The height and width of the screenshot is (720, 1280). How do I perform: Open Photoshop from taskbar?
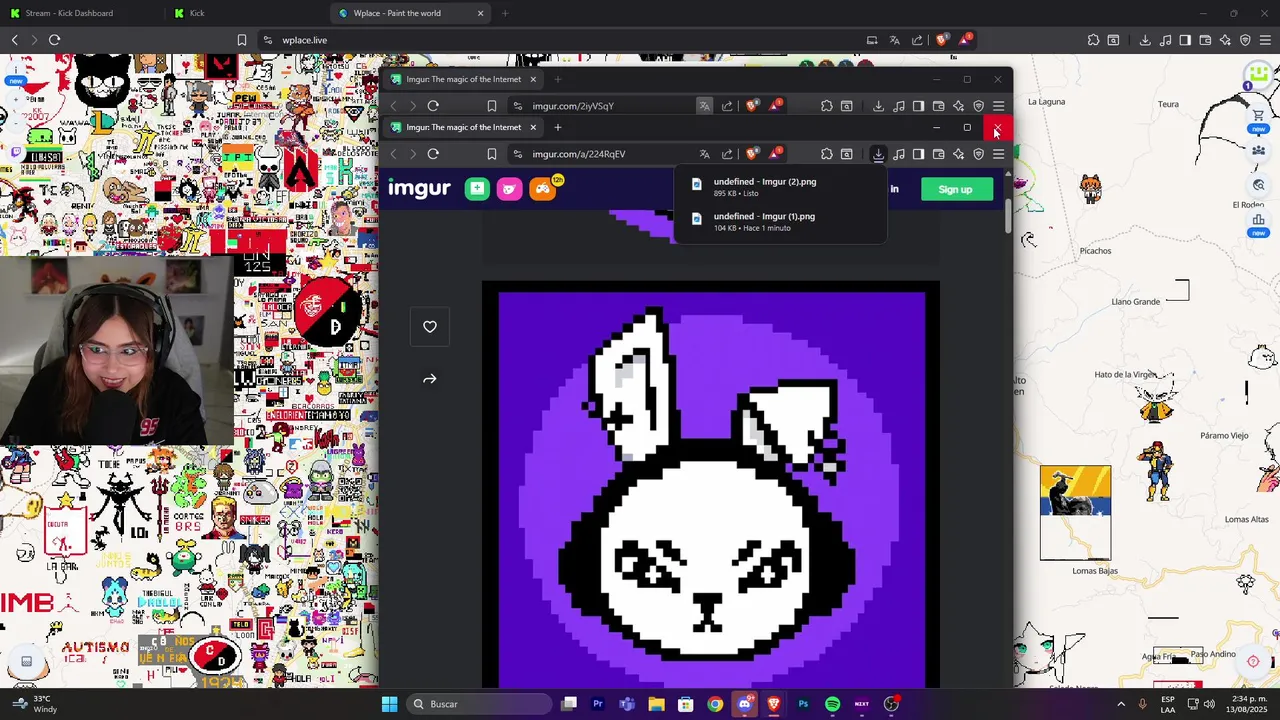click(x=803, y=704)
